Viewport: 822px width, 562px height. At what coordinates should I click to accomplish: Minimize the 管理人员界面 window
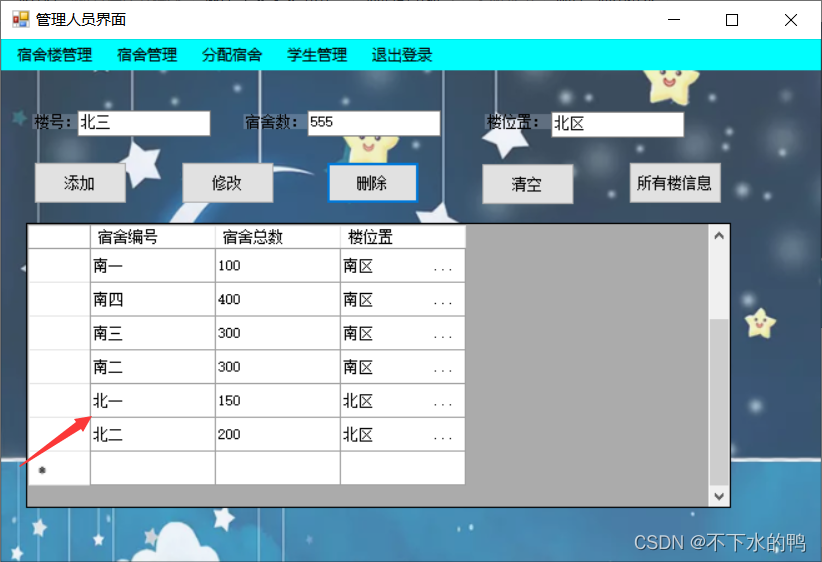674,19
